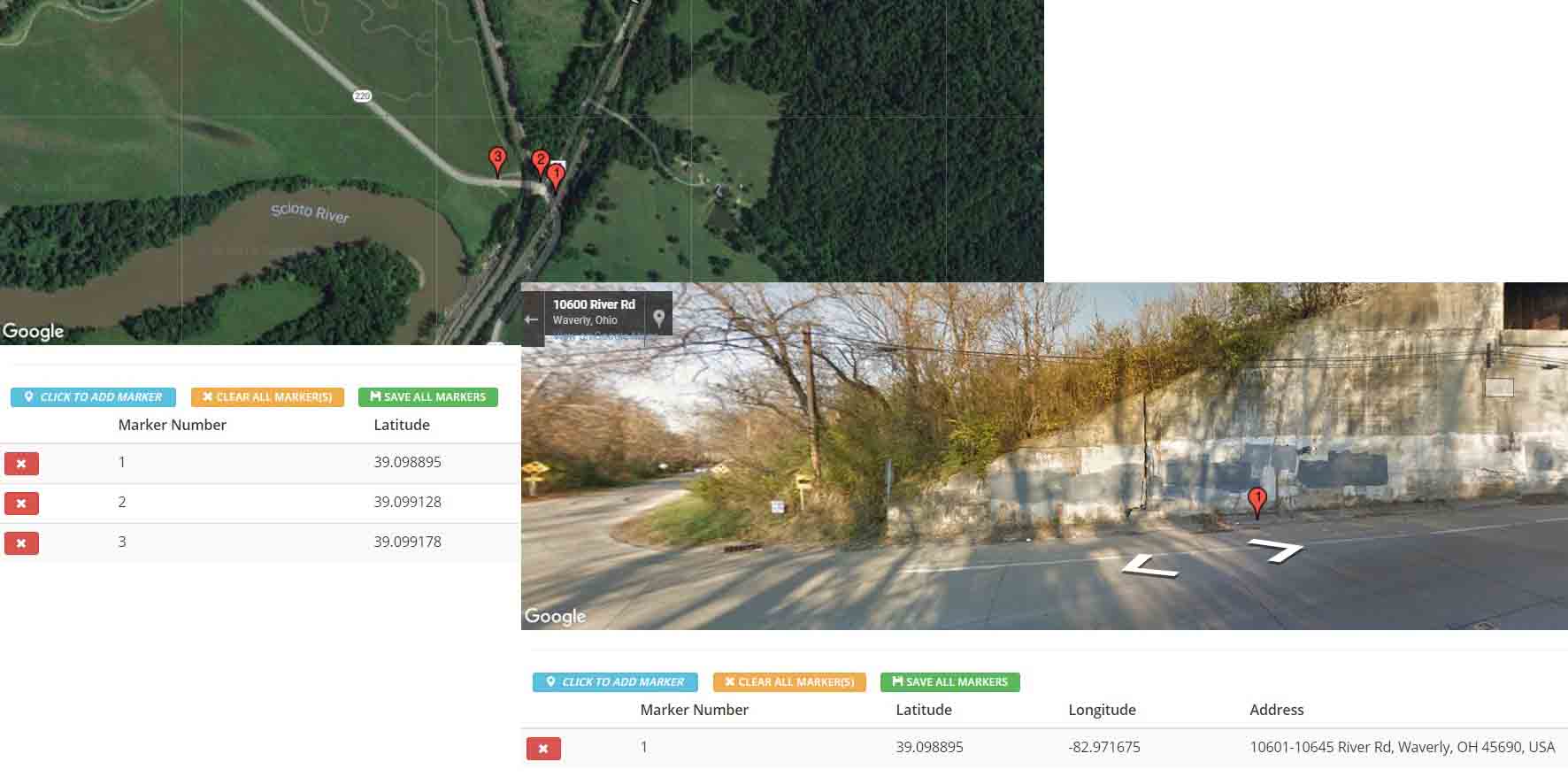The height and width of the screenshot is (777, 1568).
Task: Delete marker 3 with its red X button
Action: 21,542
